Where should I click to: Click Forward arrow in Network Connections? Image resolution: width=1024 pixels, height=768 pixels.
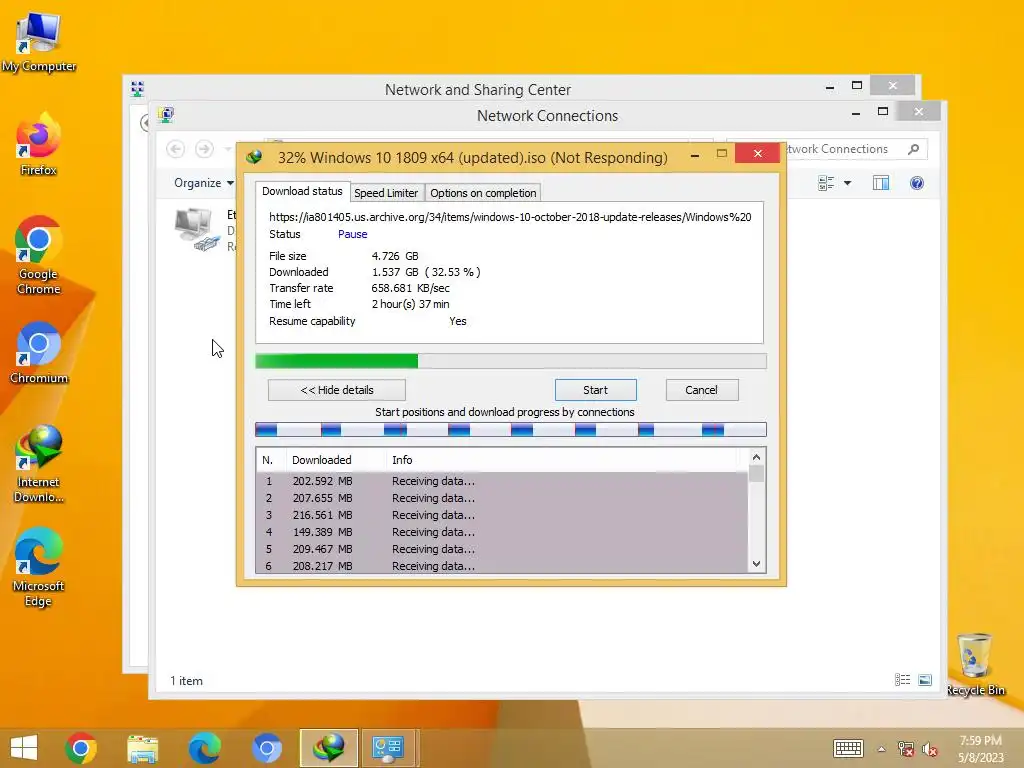204,149
